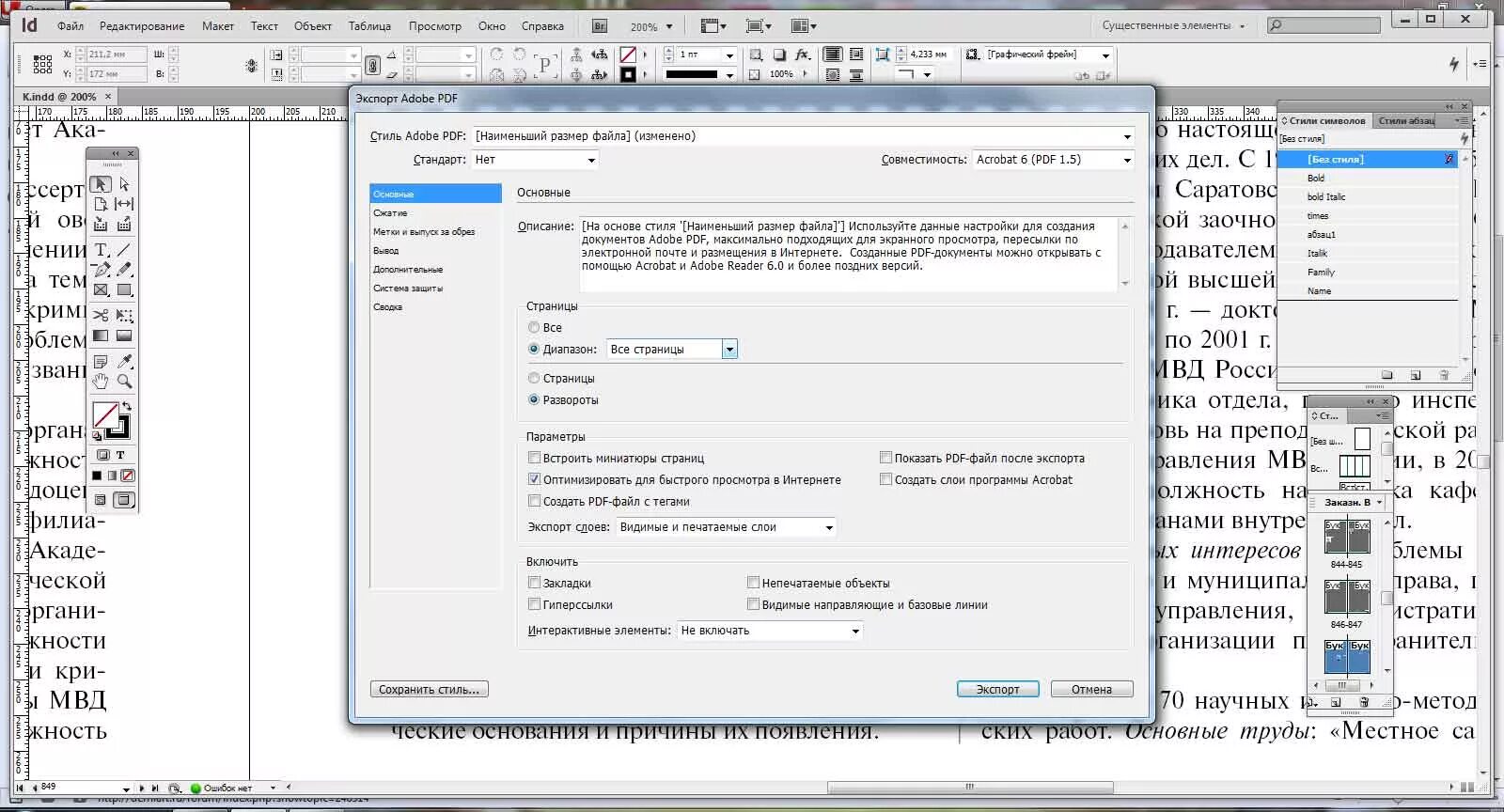Viewport: 1504px width, 812px height.
Task: Enable the 'Гиперссылки' checkbox
Action: click(x=534, y=604)
